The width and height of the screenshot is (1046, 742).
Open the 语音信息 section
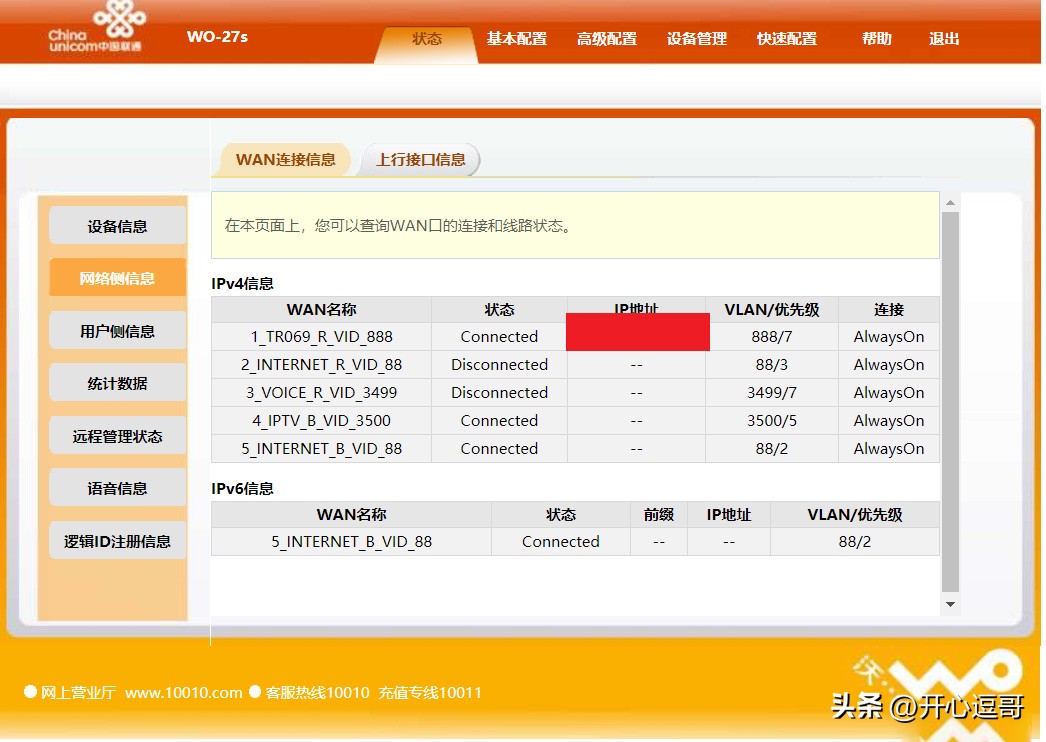[x=116, y=487]
